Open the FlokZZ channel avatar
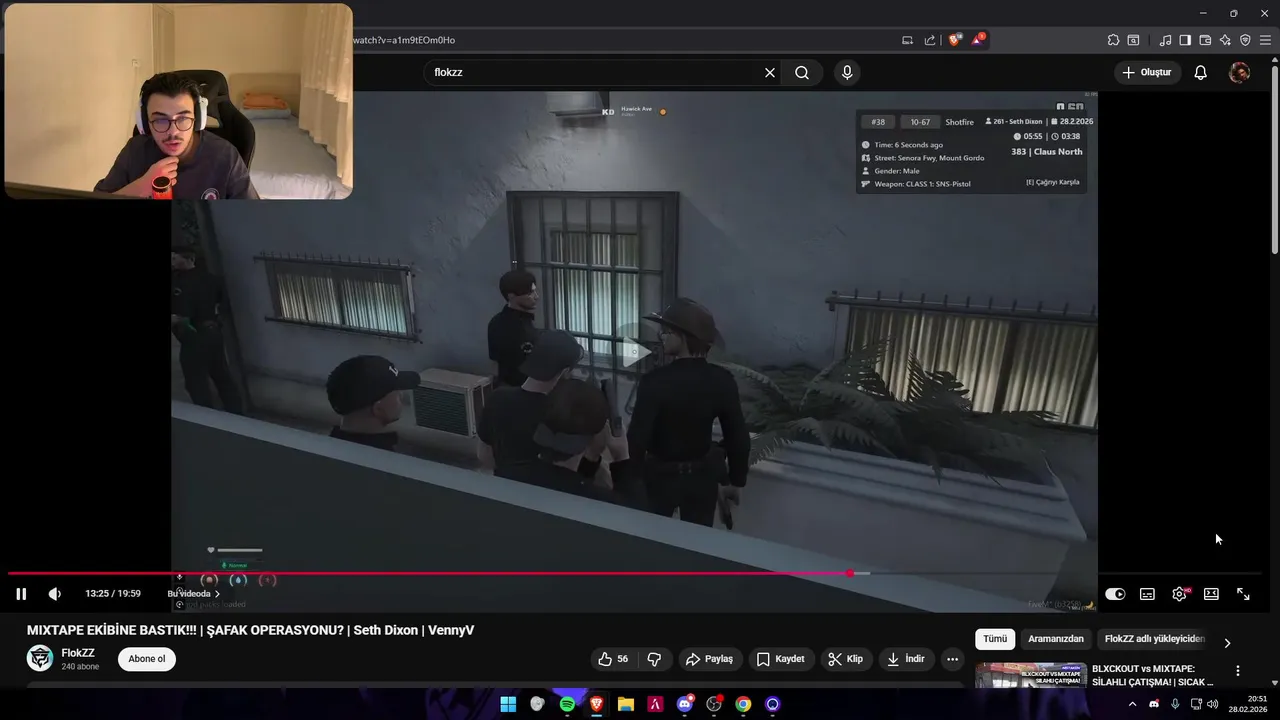The width and height of the screenshot is (1280, 720). [40, 658]
